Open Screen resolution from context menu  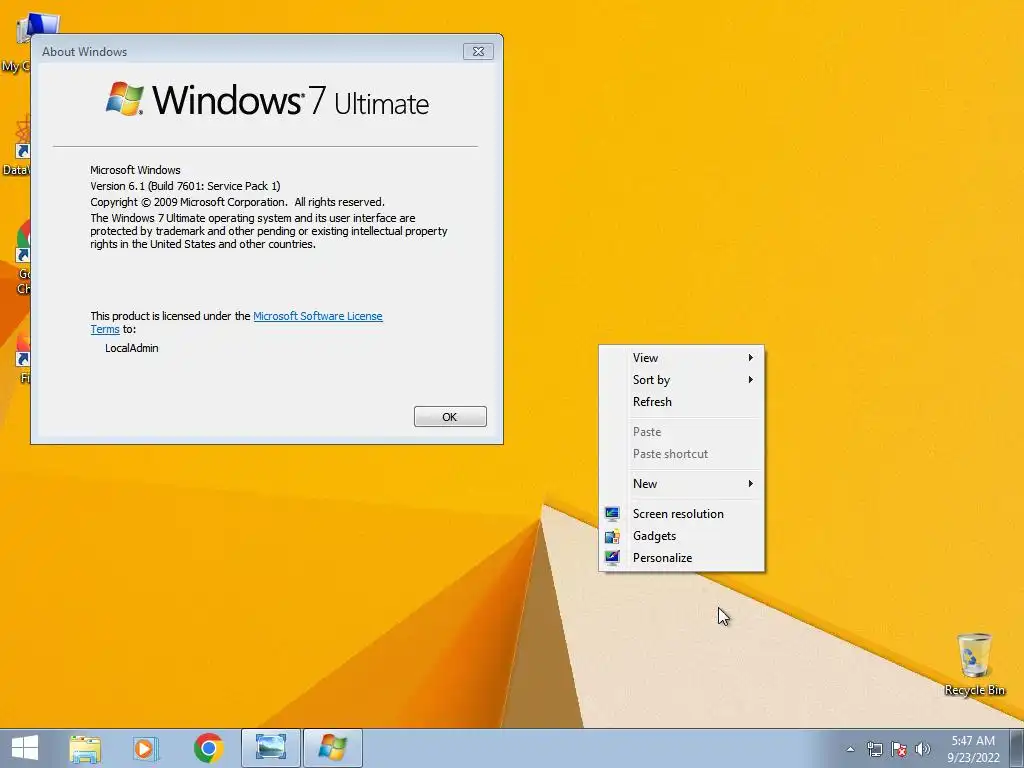[681, 514]
